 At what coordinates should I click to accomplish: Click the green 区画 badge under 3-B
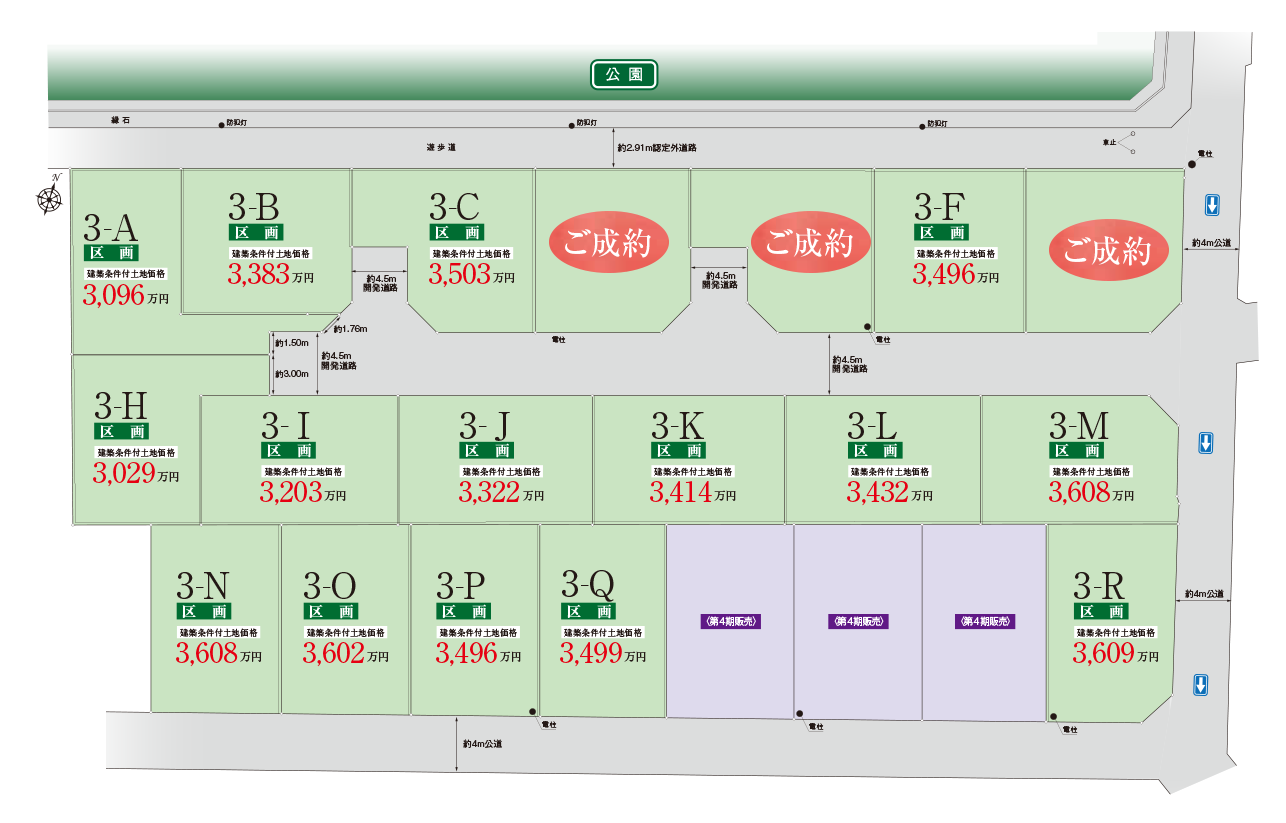point(254,232)
